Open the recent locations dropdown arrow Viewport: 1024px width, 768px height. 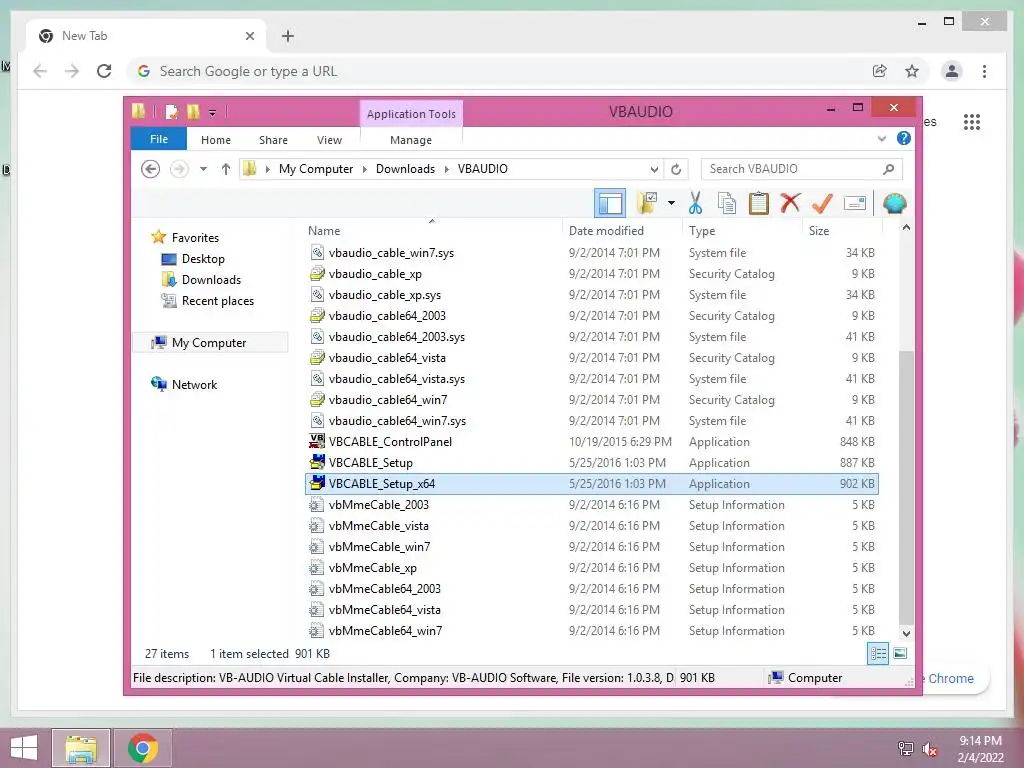(x=203, y=169)
